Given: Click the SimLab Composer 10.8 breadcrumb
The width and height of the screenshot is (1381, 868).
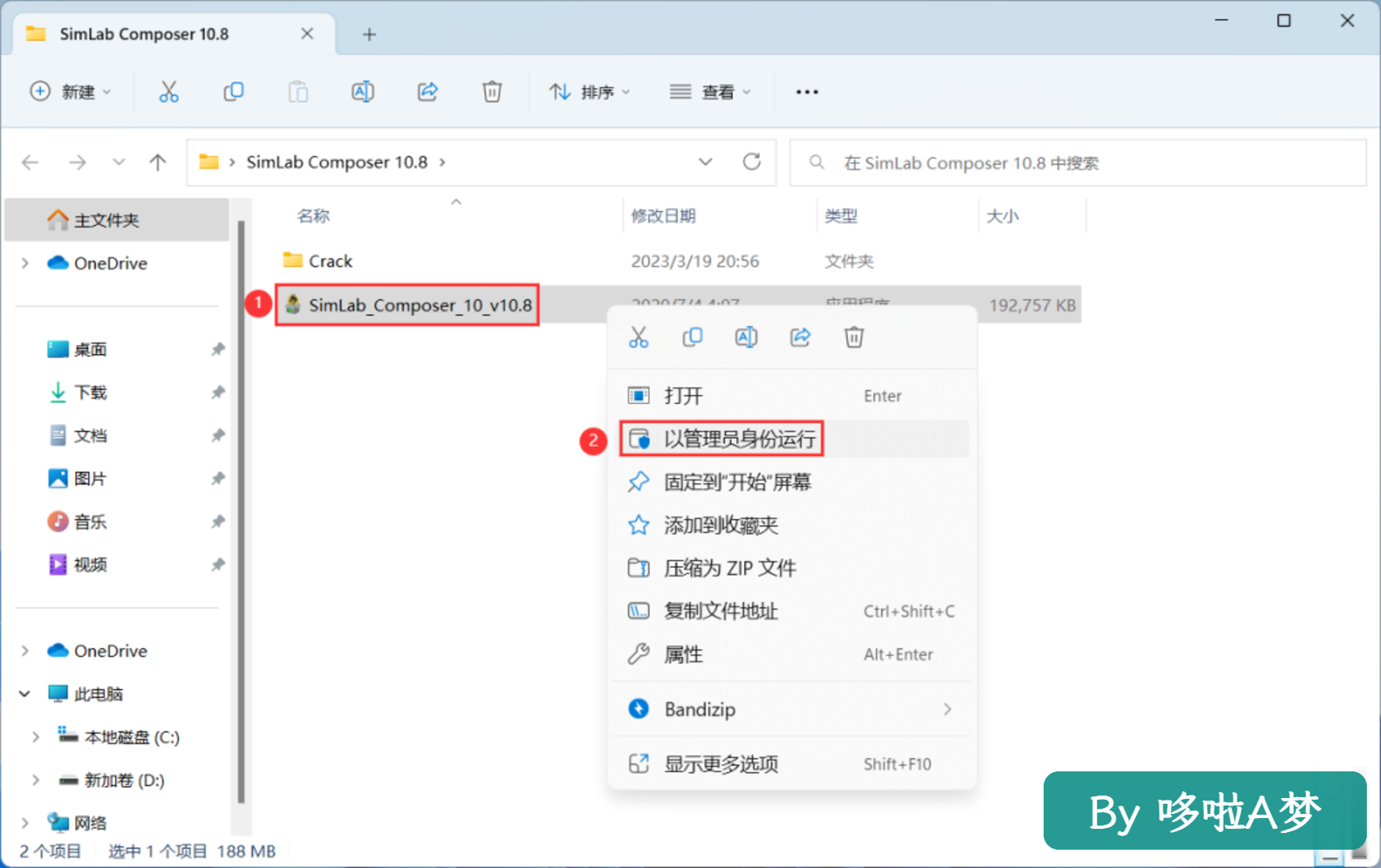Looking at the screenshot, I should [337, 162].
